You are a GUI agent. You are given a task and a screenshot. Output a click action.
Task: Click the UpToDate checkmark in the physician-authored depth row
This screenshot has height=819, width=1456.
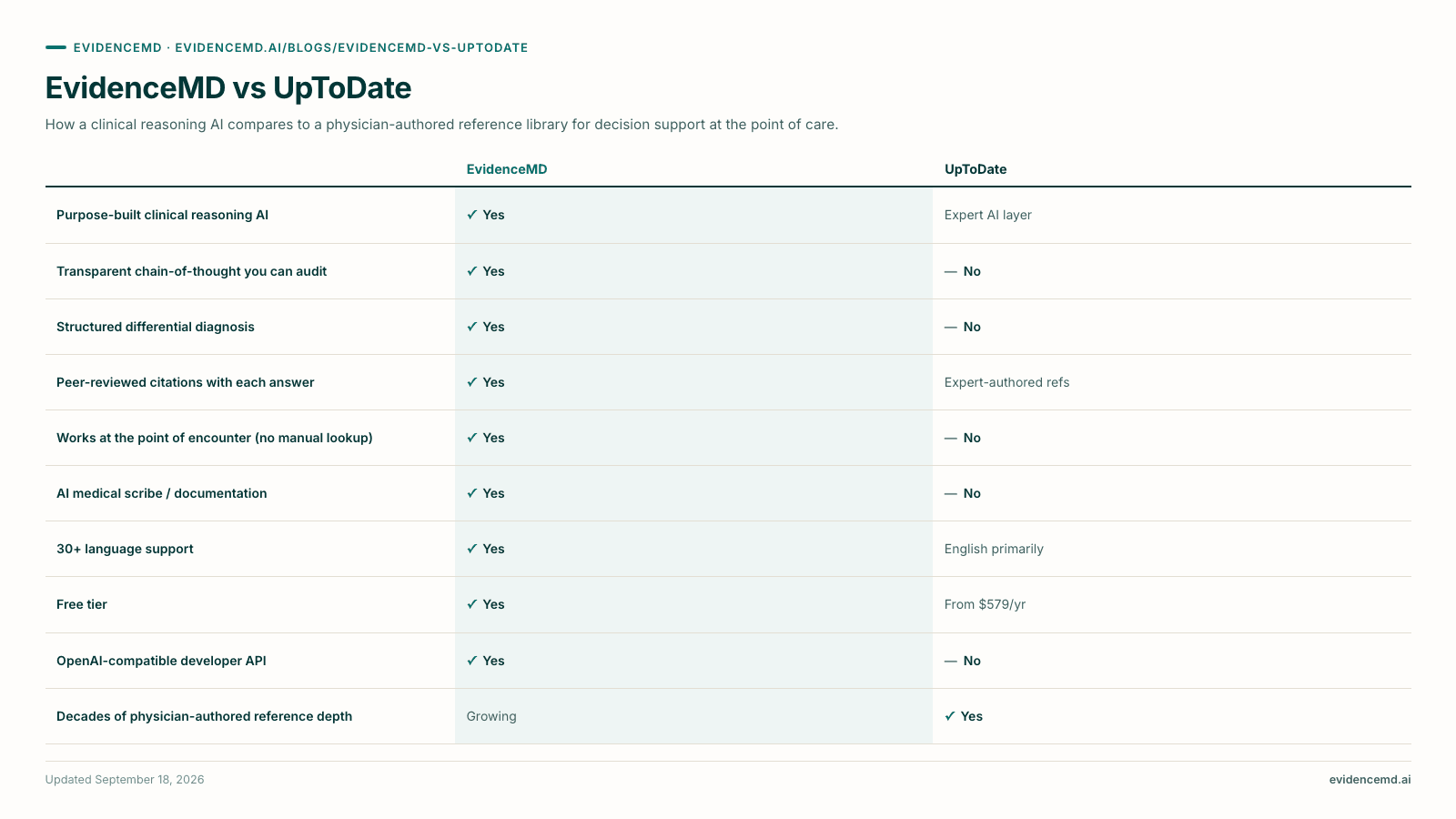coord(950,716)
